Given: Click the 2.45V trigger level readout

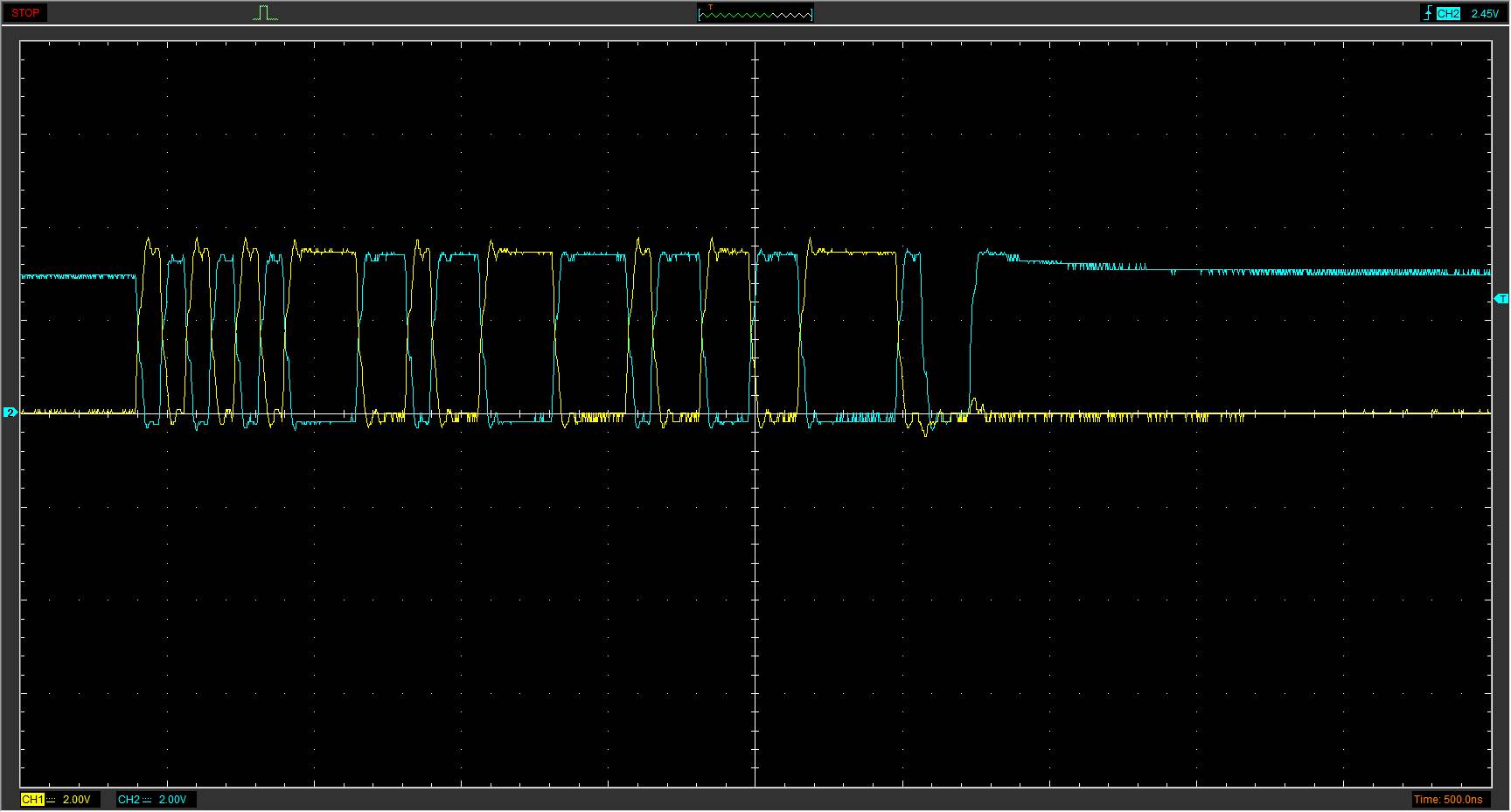Looking at the screenshot, I should pos(1484,13).
